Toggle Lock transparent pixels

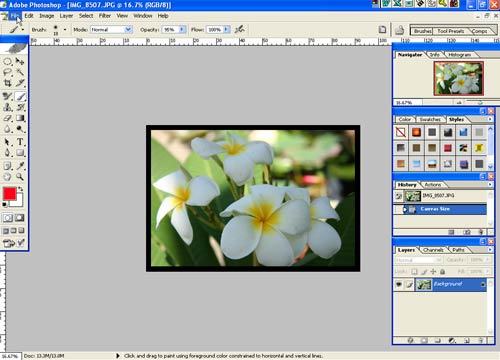[x=414, y=272]
